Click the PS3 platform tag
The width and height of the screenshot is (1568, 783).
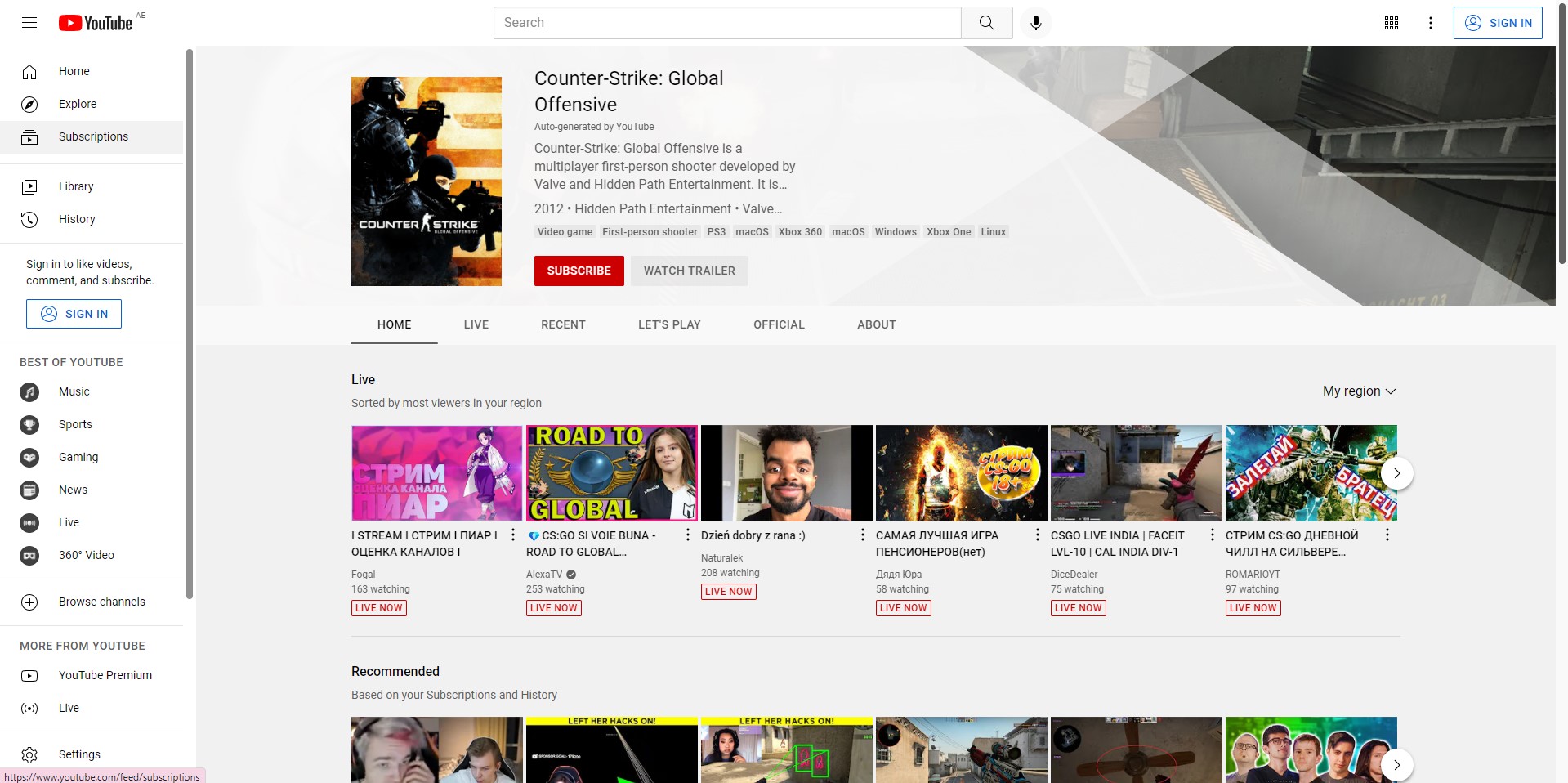coord(716,232)
